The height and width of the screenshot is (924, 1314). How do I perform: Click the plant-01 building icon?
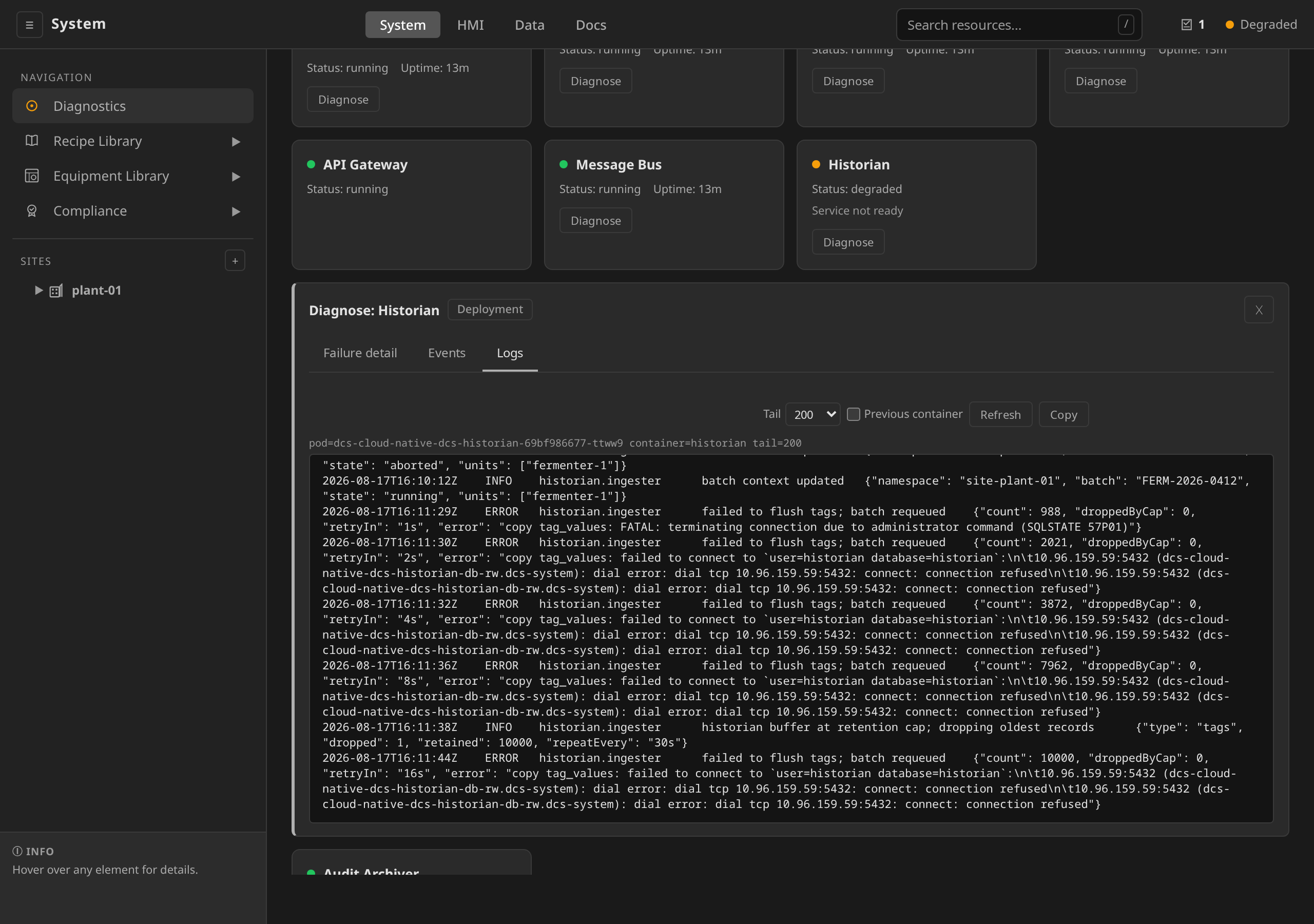56,291
